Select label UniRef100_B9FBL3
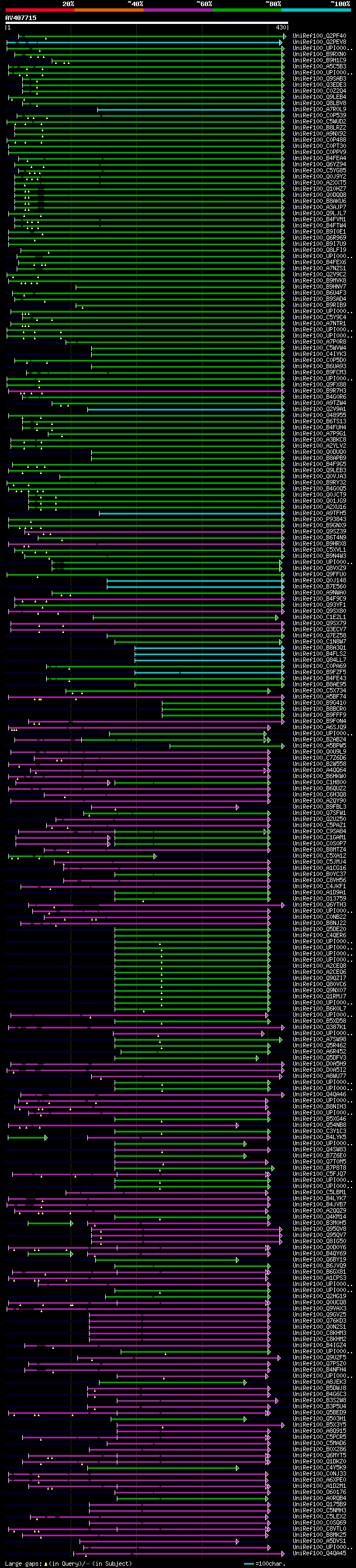356x1568 pixels. [319, 807]
